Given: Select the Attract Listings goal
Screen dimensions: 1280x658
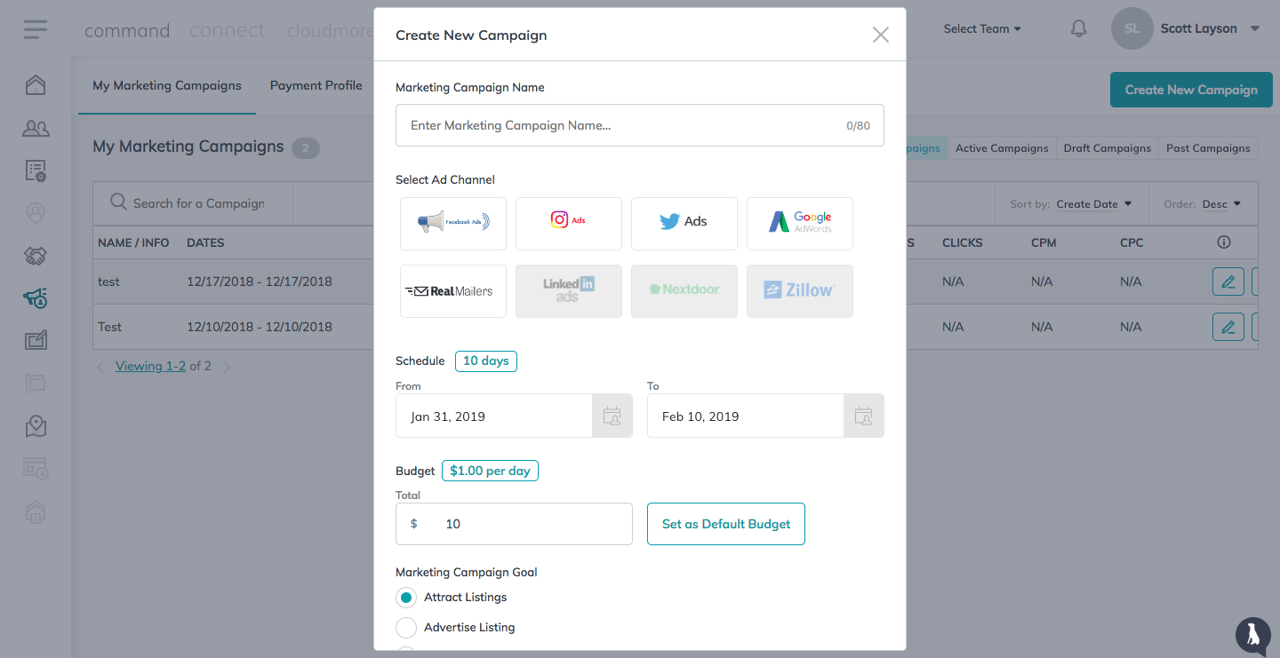Looking at the screenshot, I should pyautogui.click(x=406, y=596).
